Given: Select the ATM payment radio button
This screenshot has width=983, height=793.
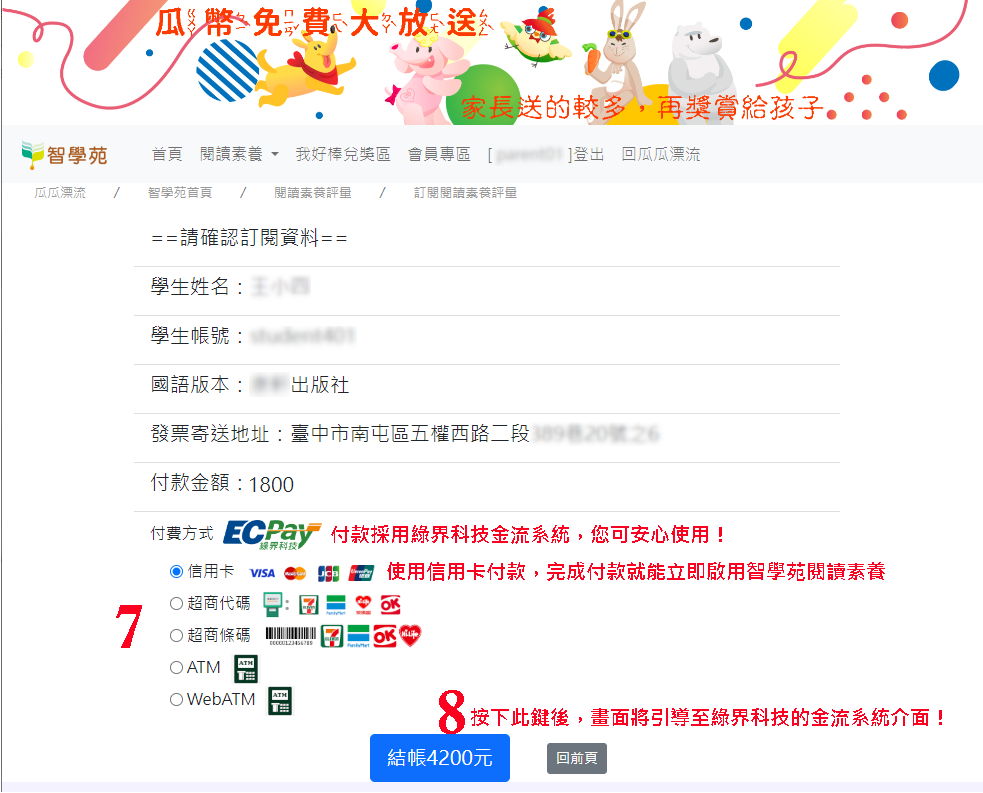Looking at the screenshot, I should point(176,668).
